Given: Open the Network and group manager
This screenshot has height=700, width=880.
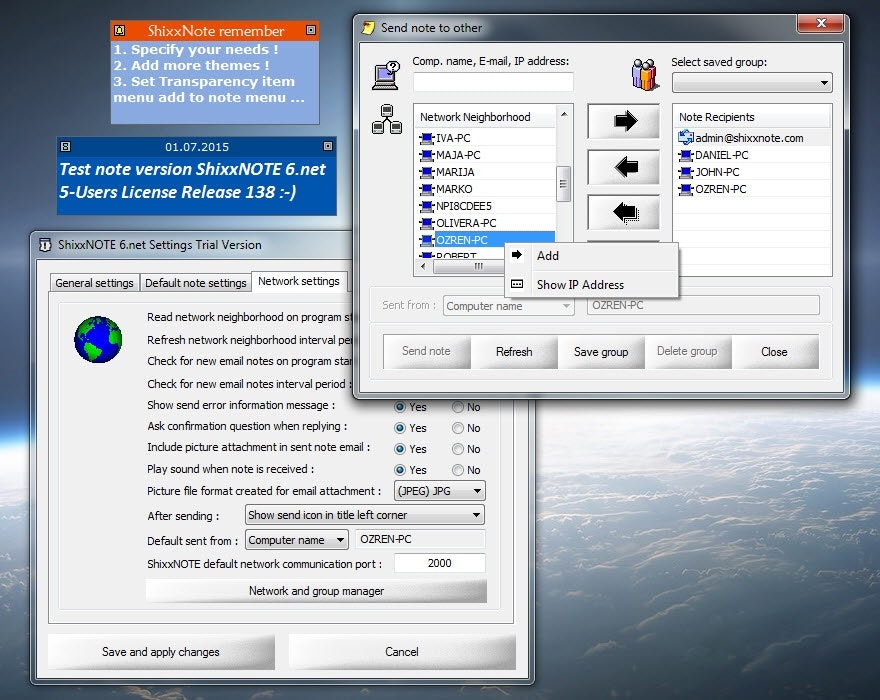Looking at the screenshot, I should pyautogui.click(x=316, y=591).
